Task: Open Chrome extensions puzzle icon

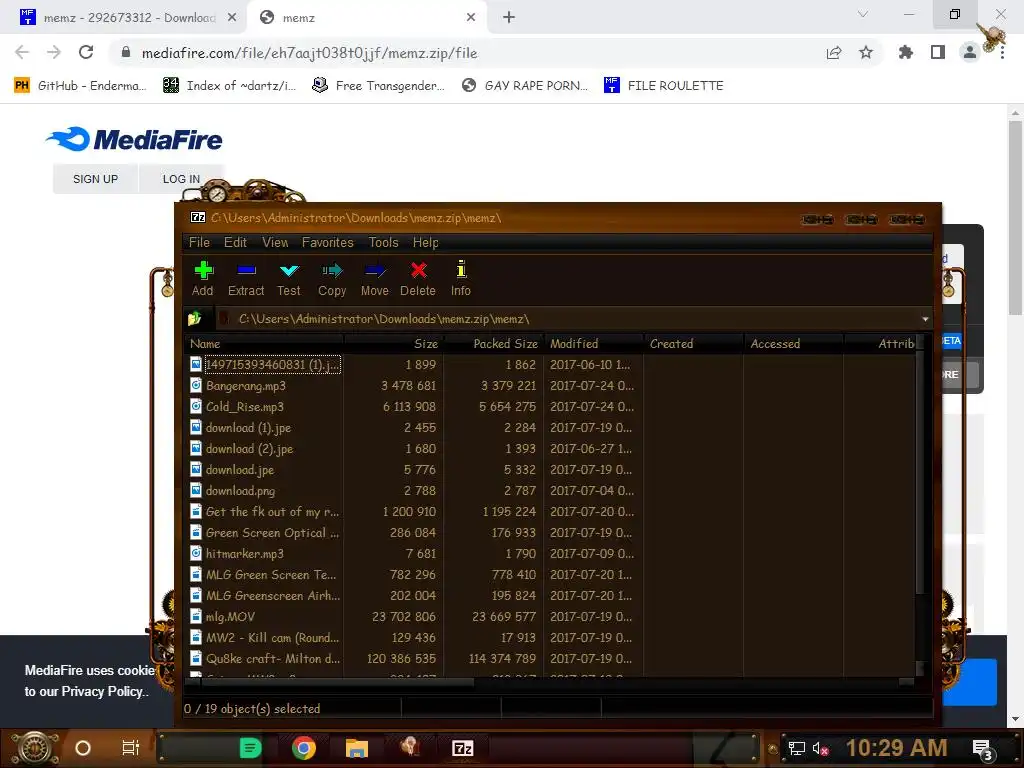Action: (x=905, y=52)
